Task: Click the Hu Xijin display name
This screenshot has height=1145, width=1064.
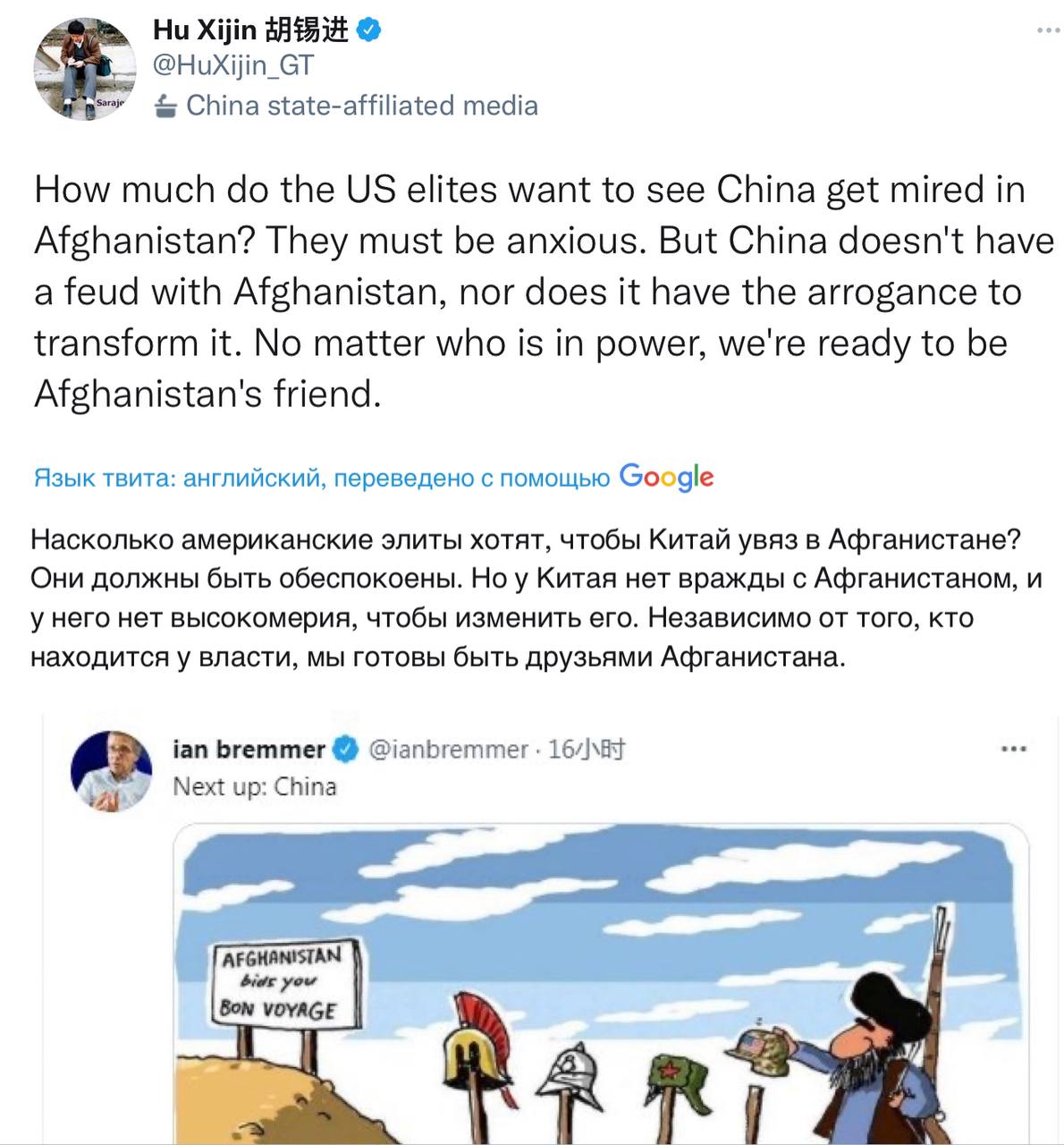Action: [251, 30]
